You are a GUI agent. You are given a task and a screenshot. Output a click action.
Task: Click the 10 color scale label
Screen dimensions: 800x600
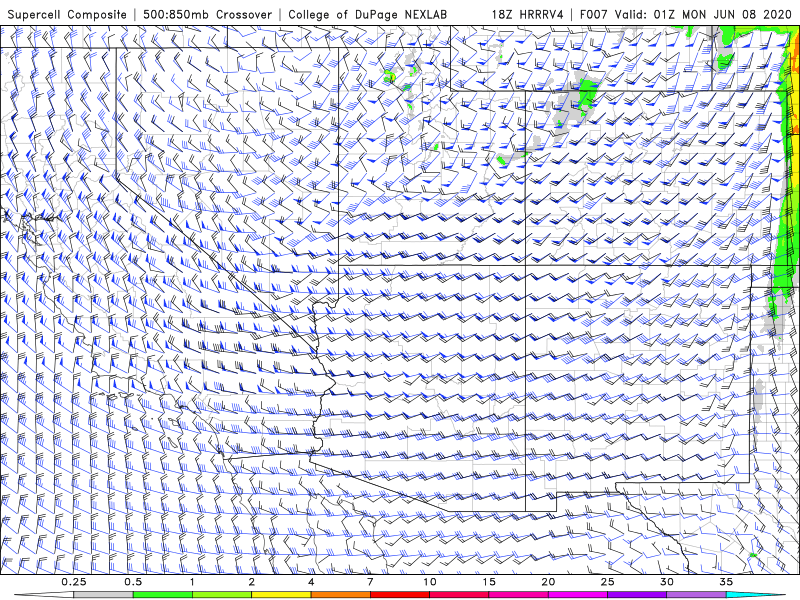tap(430, 582)
